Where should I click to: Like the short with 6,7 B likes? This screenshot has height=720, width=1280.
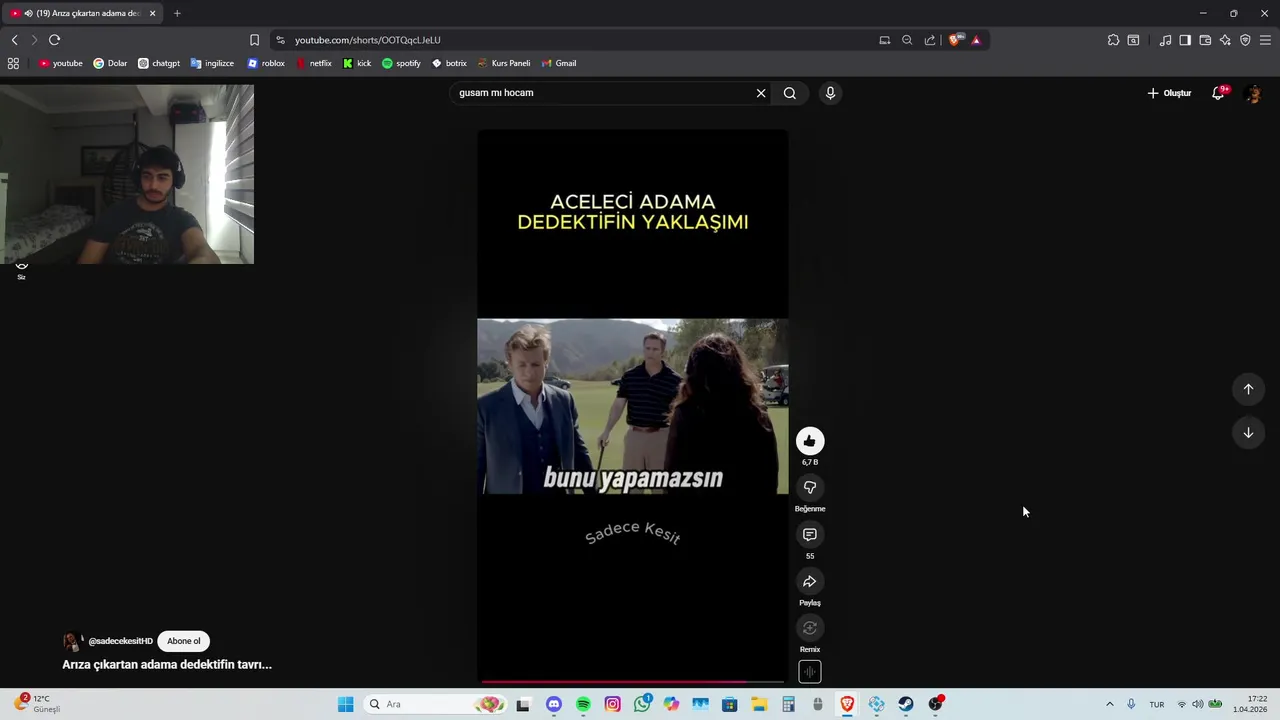point(810,441)
